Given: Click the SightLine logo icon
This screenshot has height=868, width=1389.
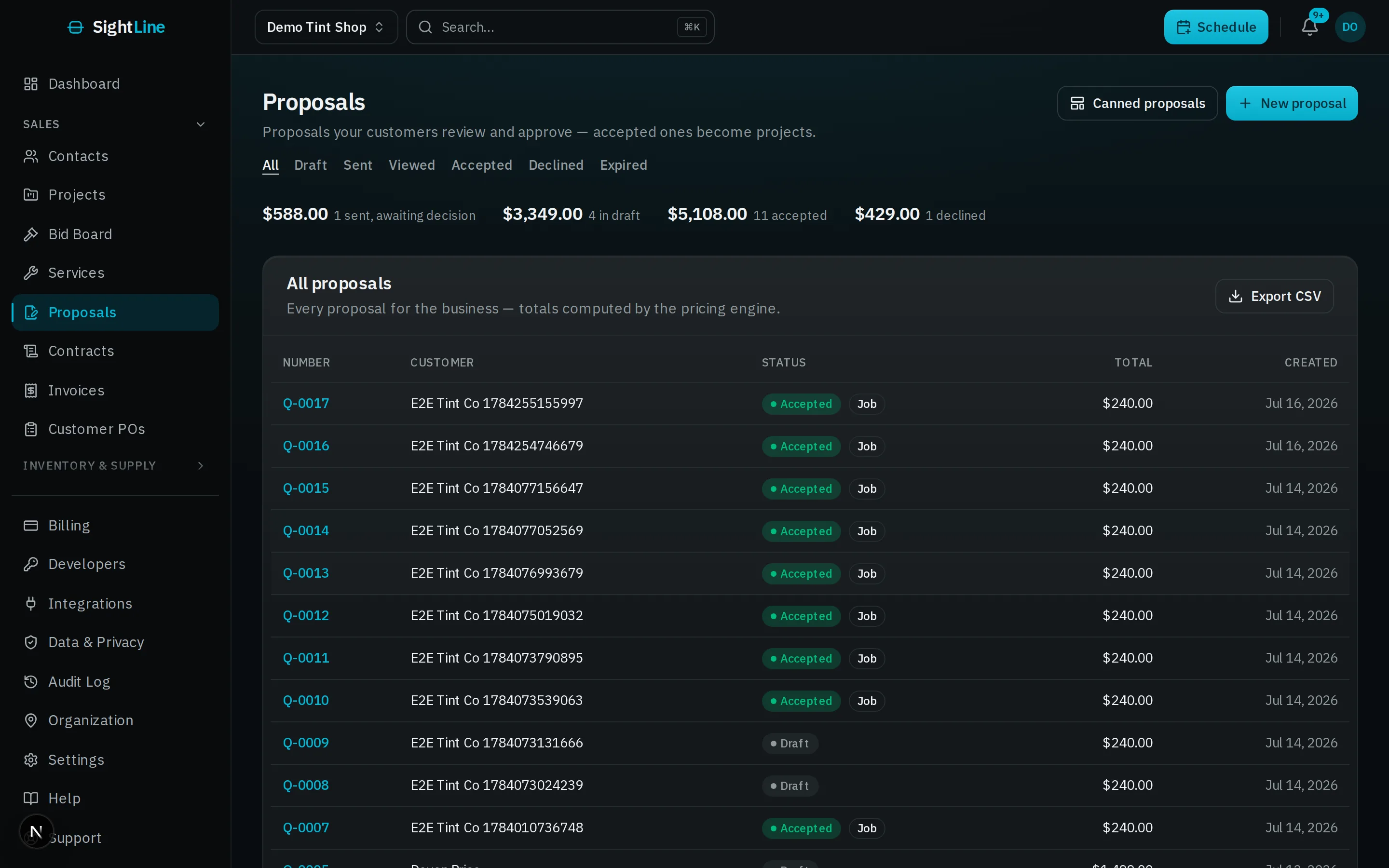Looking at the screenshot, I should (75, 27).
